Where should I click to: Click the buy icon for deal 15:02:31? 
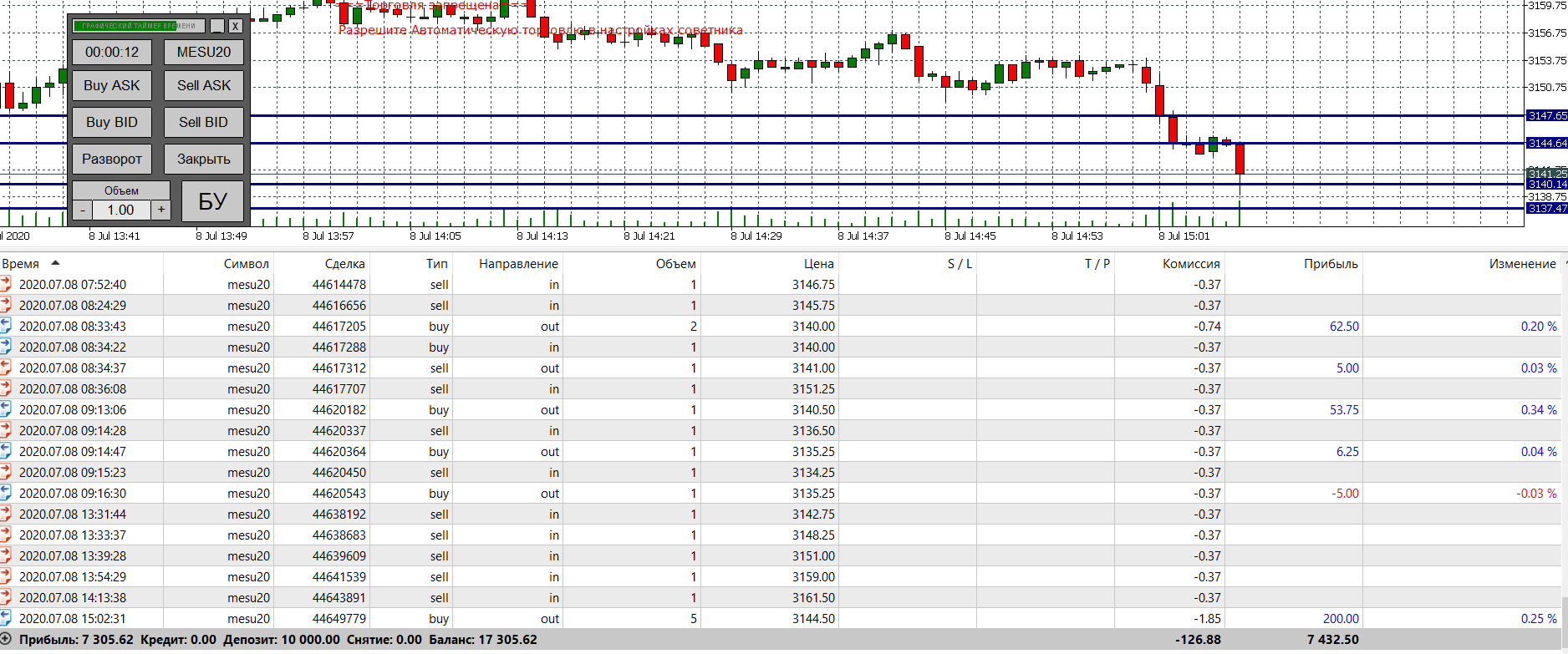pyautogui.click(x=6, y=618)
